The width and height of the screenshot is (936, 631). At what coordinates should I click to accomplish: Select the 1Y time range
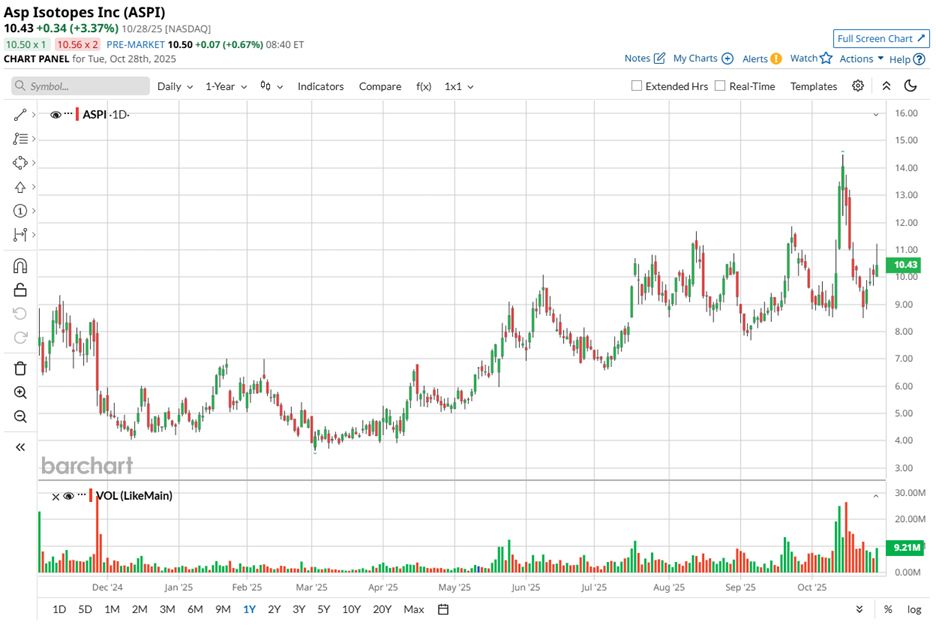pos(249,610)
